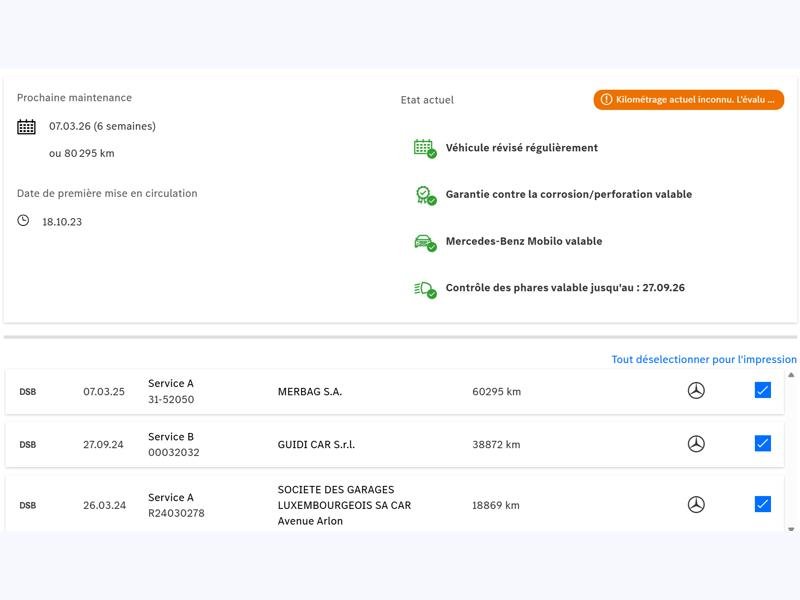800x600 pixels.
Task: Click Mercedes star logo in the 26.03.24 row
Action: coord(696,505)
